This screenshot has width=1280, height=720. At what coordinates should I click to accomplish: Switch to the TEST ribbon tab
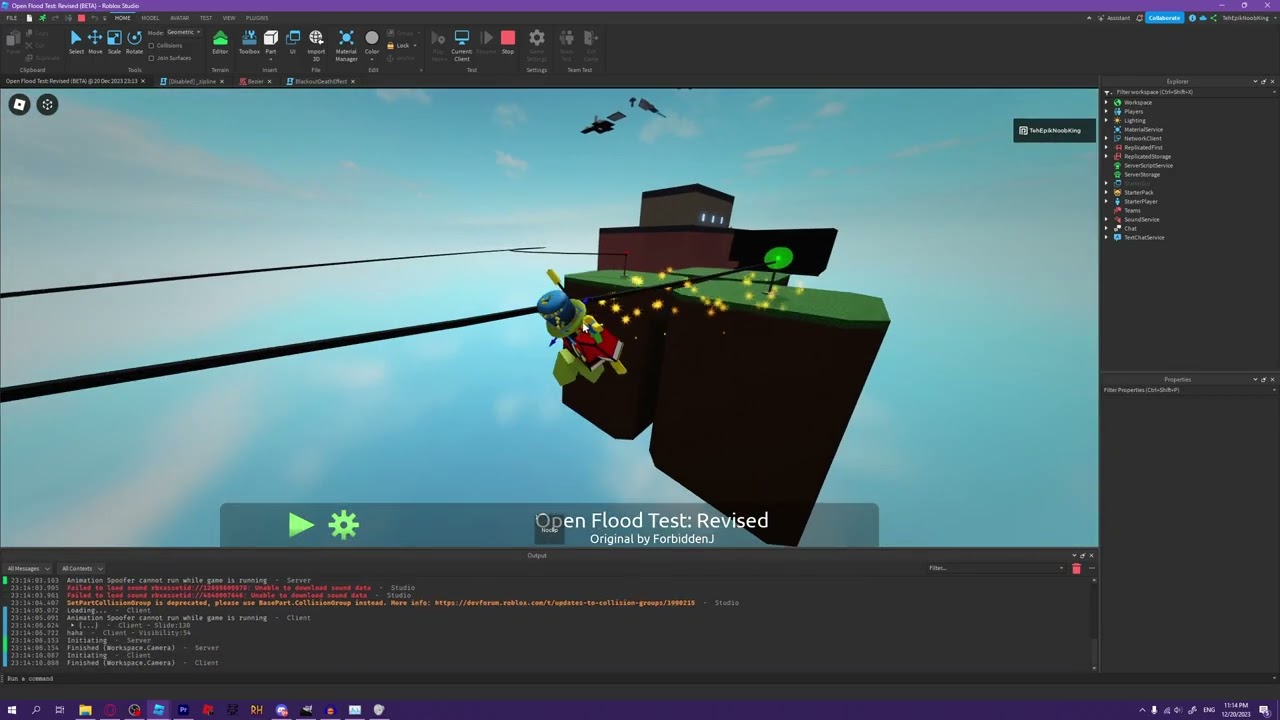[206, 18]
